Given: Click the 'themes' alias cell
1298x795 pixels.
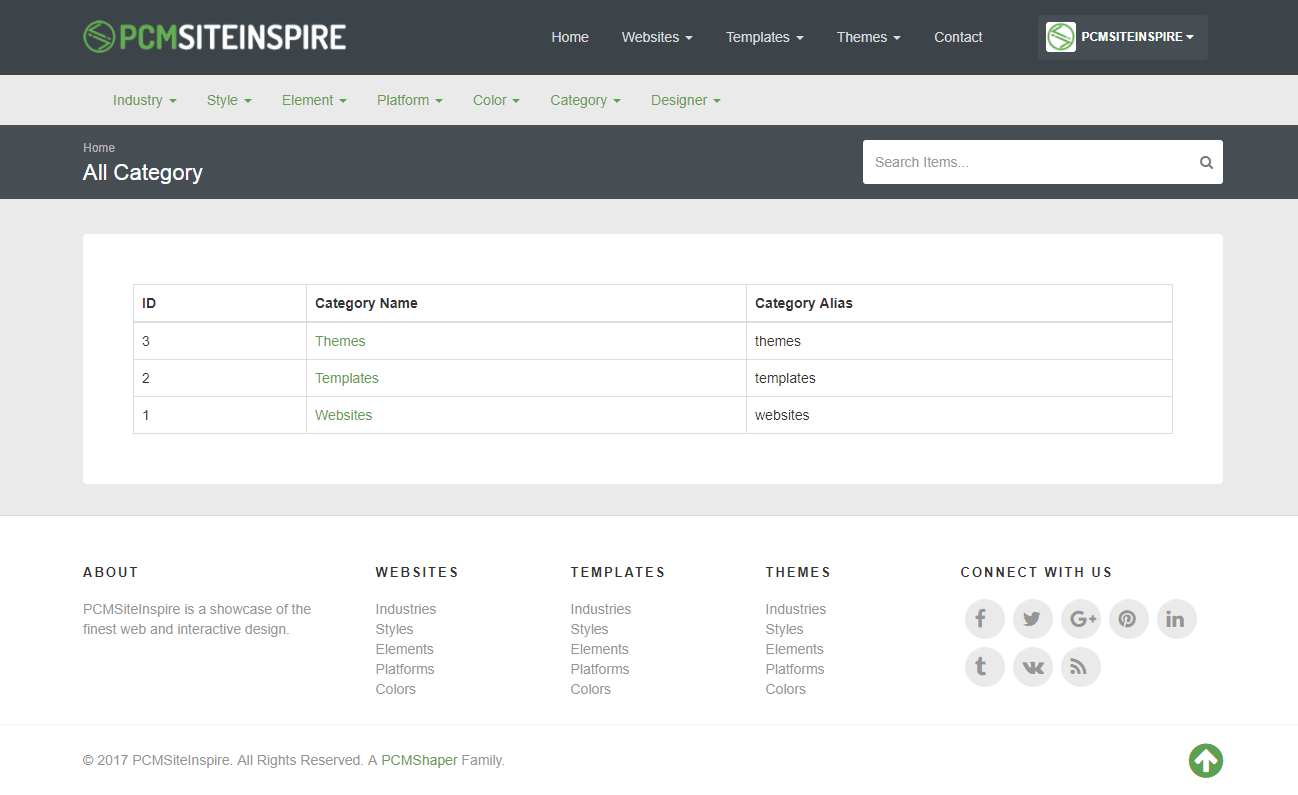Looking at the screenshot, I should (959, 341).
